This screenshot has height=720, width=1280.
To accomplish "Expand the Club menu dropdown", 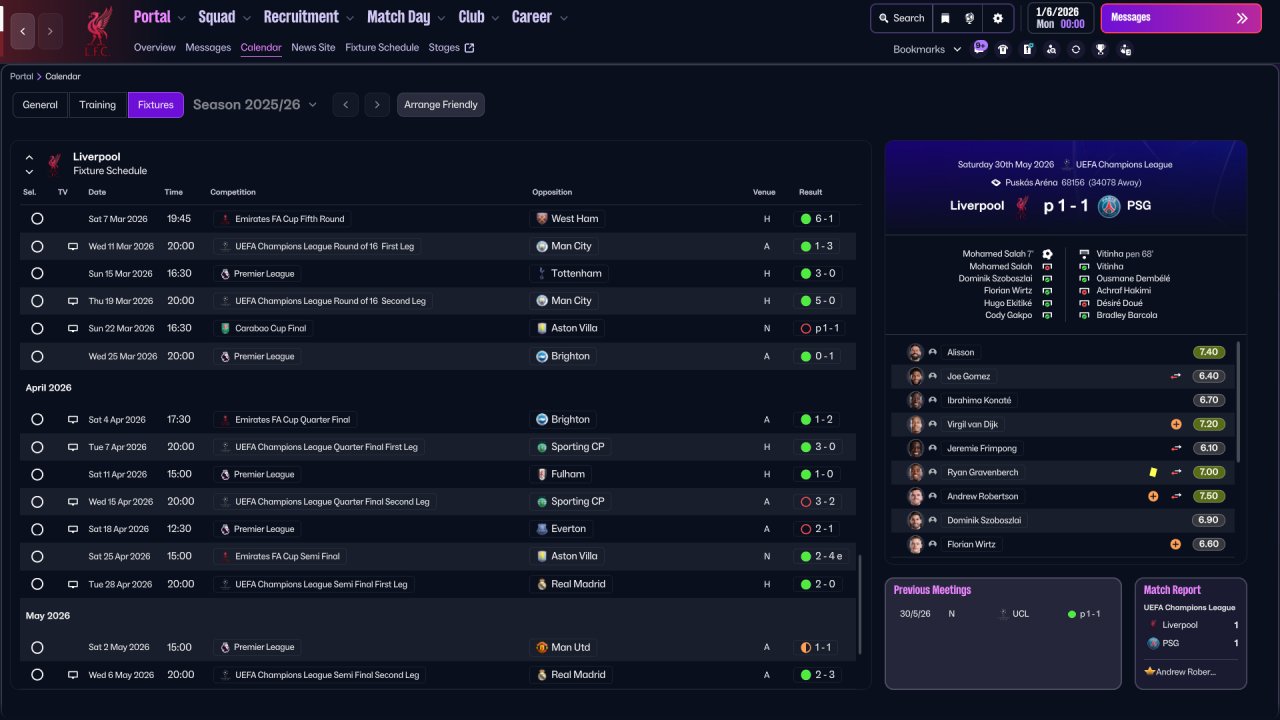I will (494, 18).
